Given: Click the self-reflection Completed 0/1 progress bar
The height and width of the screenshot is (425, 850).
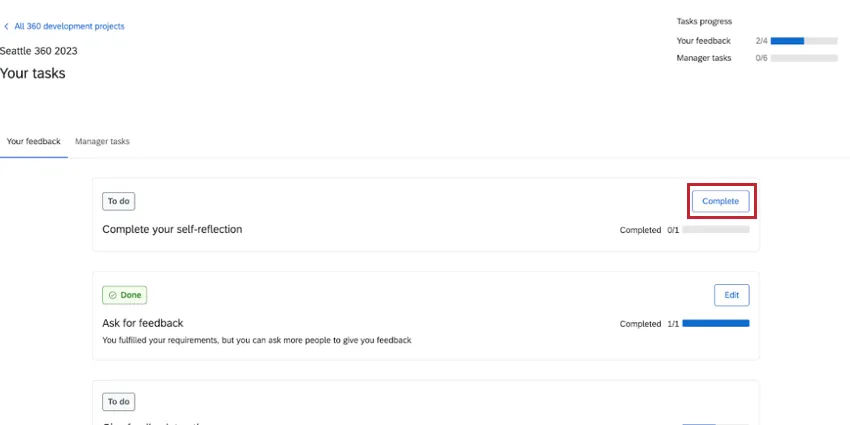Looking at the screenshot, I should [715, 229].
